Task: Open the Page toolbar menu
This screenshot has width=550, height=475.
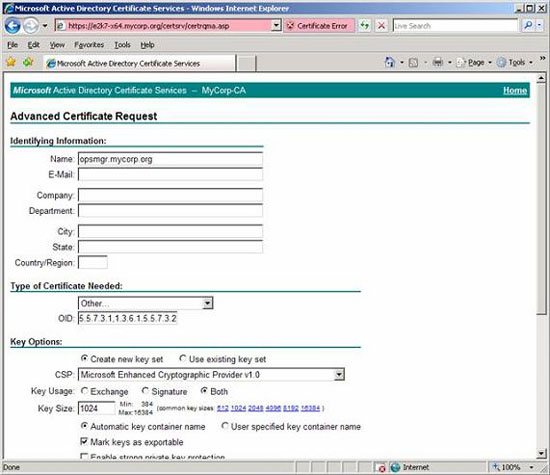Action: click(474, 63)
